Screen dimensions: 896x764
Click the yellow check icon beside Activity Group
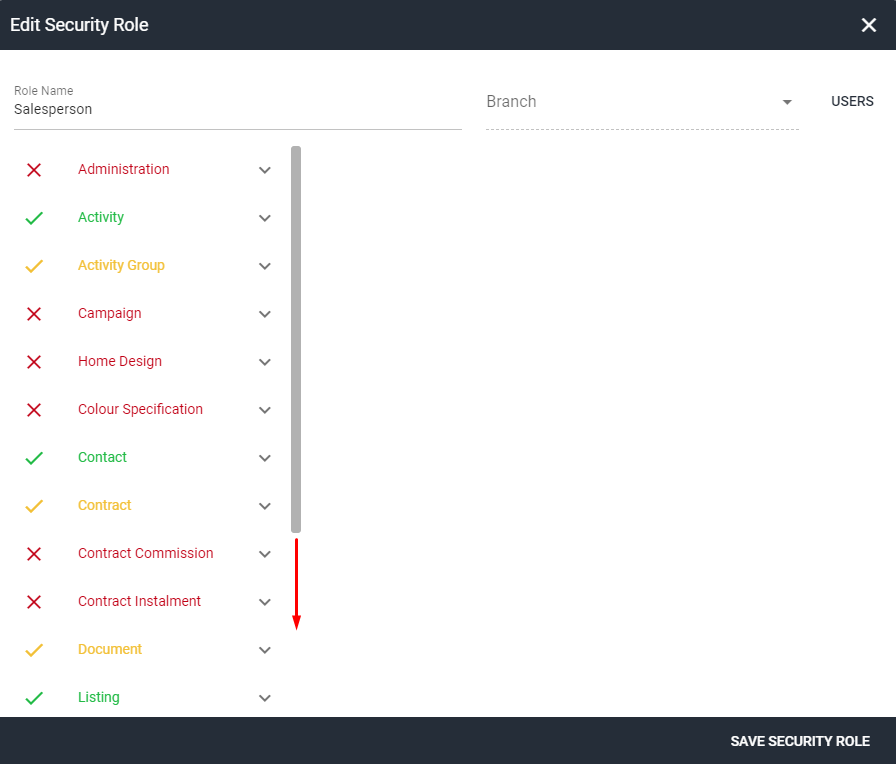(x=34, y=266)
